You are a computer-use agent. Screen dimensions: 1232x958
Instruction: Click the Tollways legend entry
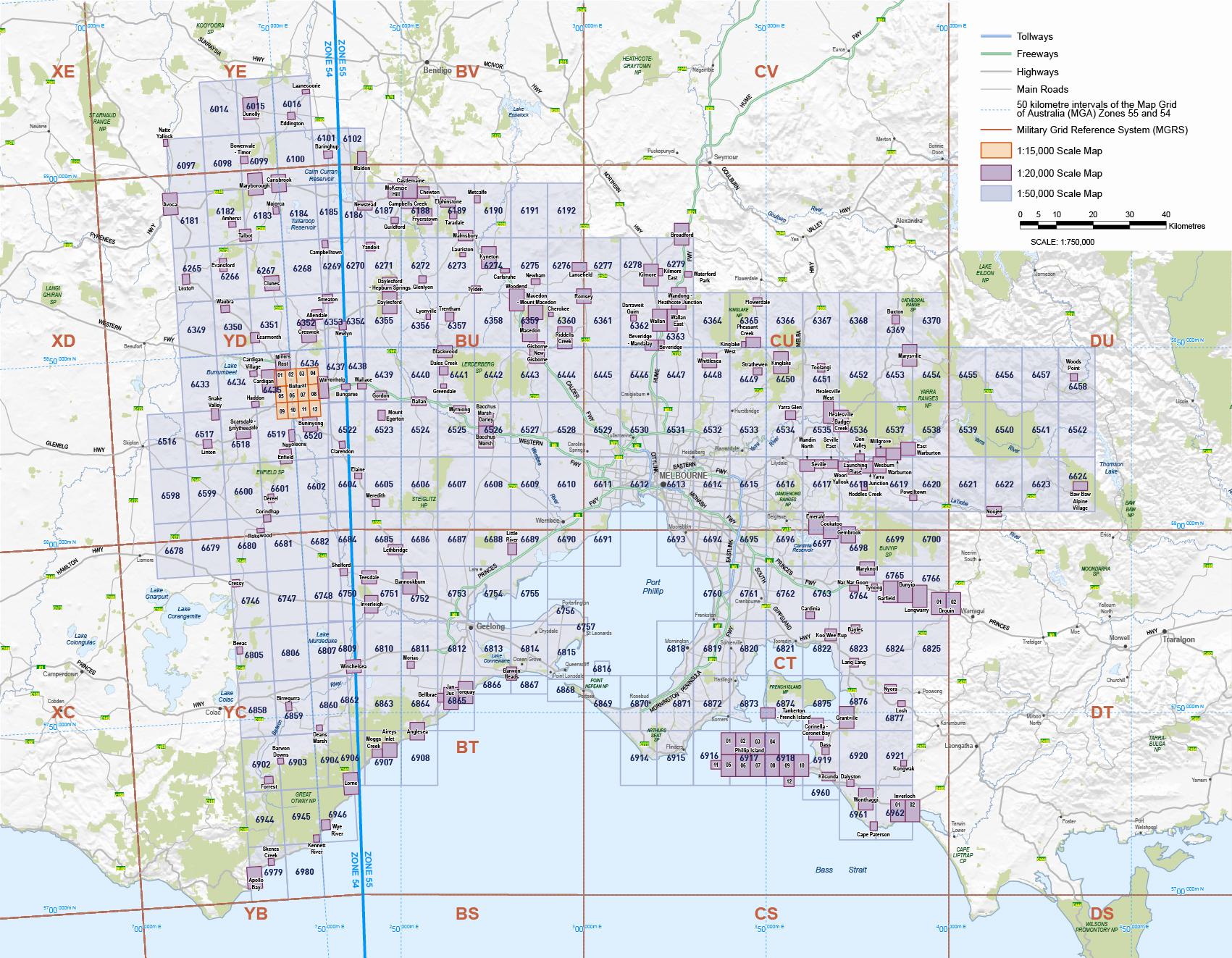click(1034, 36)
